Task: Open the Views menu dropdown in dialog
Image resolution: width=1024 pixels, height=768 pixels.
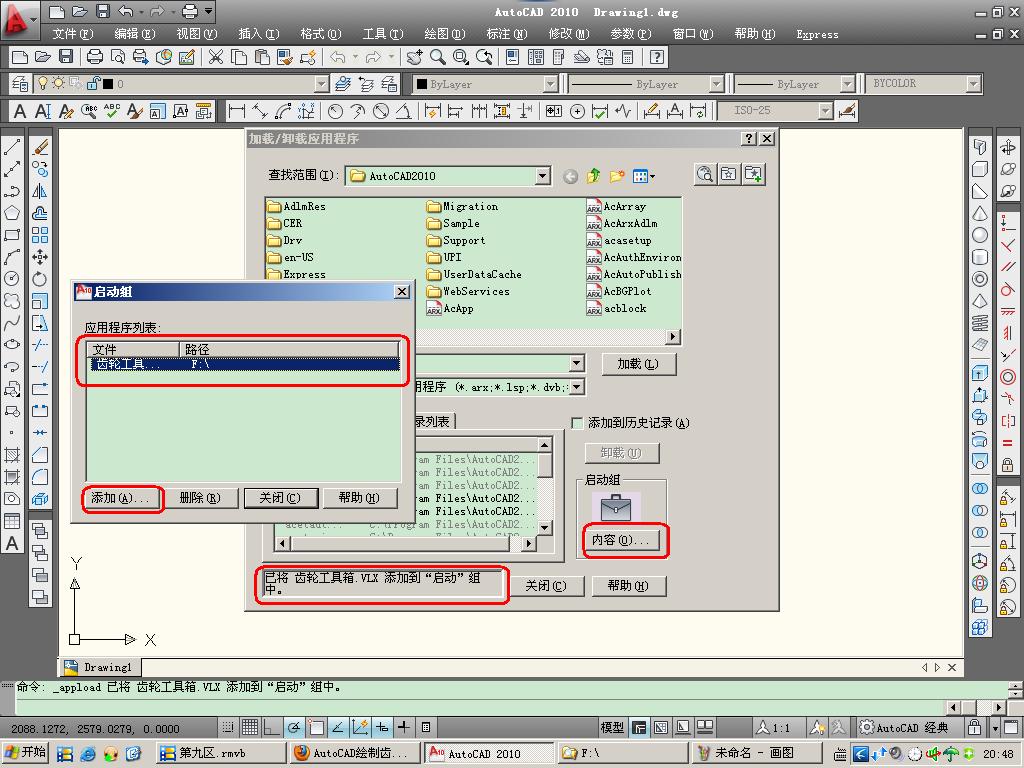Action: tap(643, 176)
